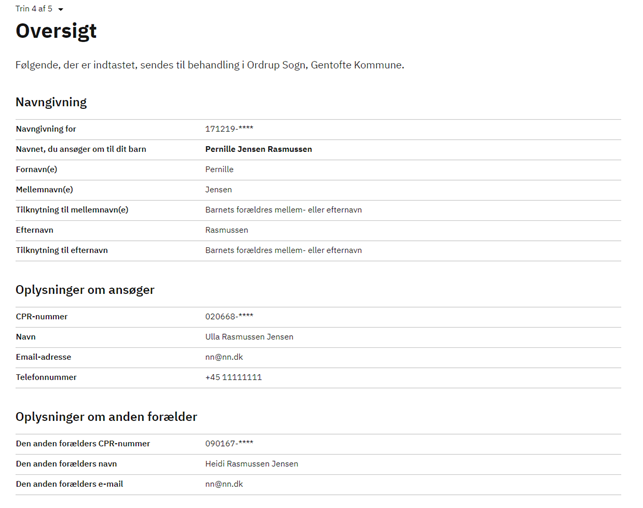This screenshot has width=643, height=508.
Task: Select other parent's name Heidi Rasmussen Jensen
Action: click(252, 464)
